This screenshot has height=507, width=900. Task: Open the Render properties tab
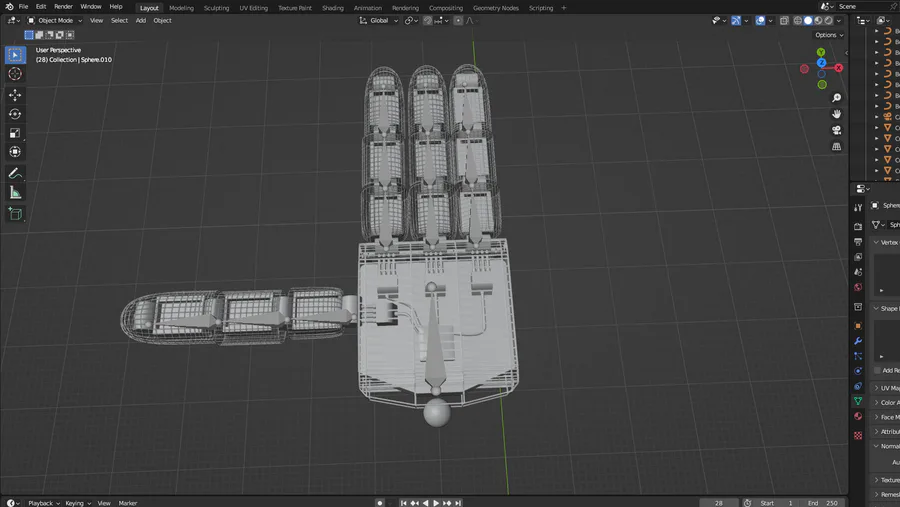pyautogui.click(x=858, y=227)
